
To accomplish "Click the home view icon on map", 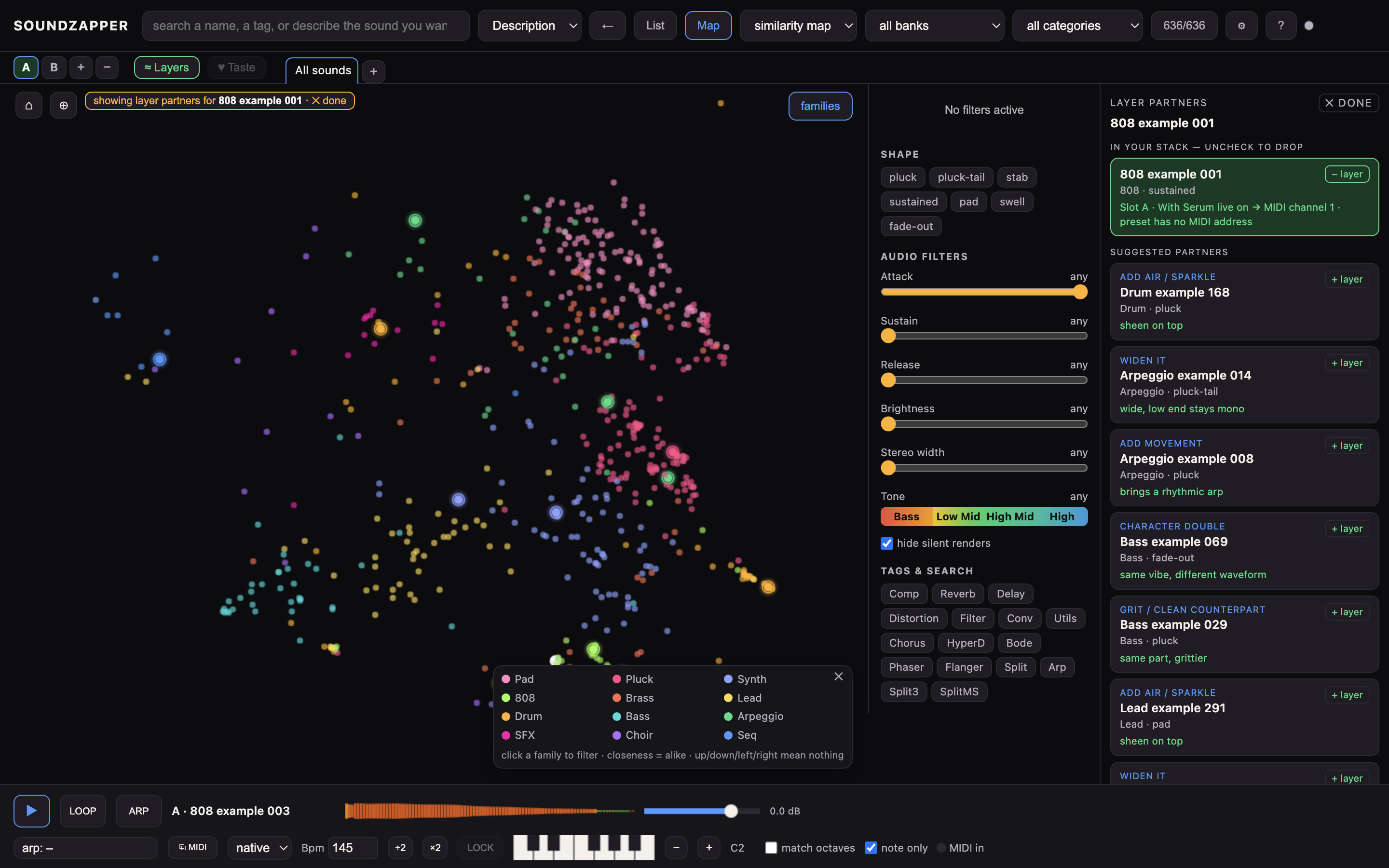I will point(29,105).
